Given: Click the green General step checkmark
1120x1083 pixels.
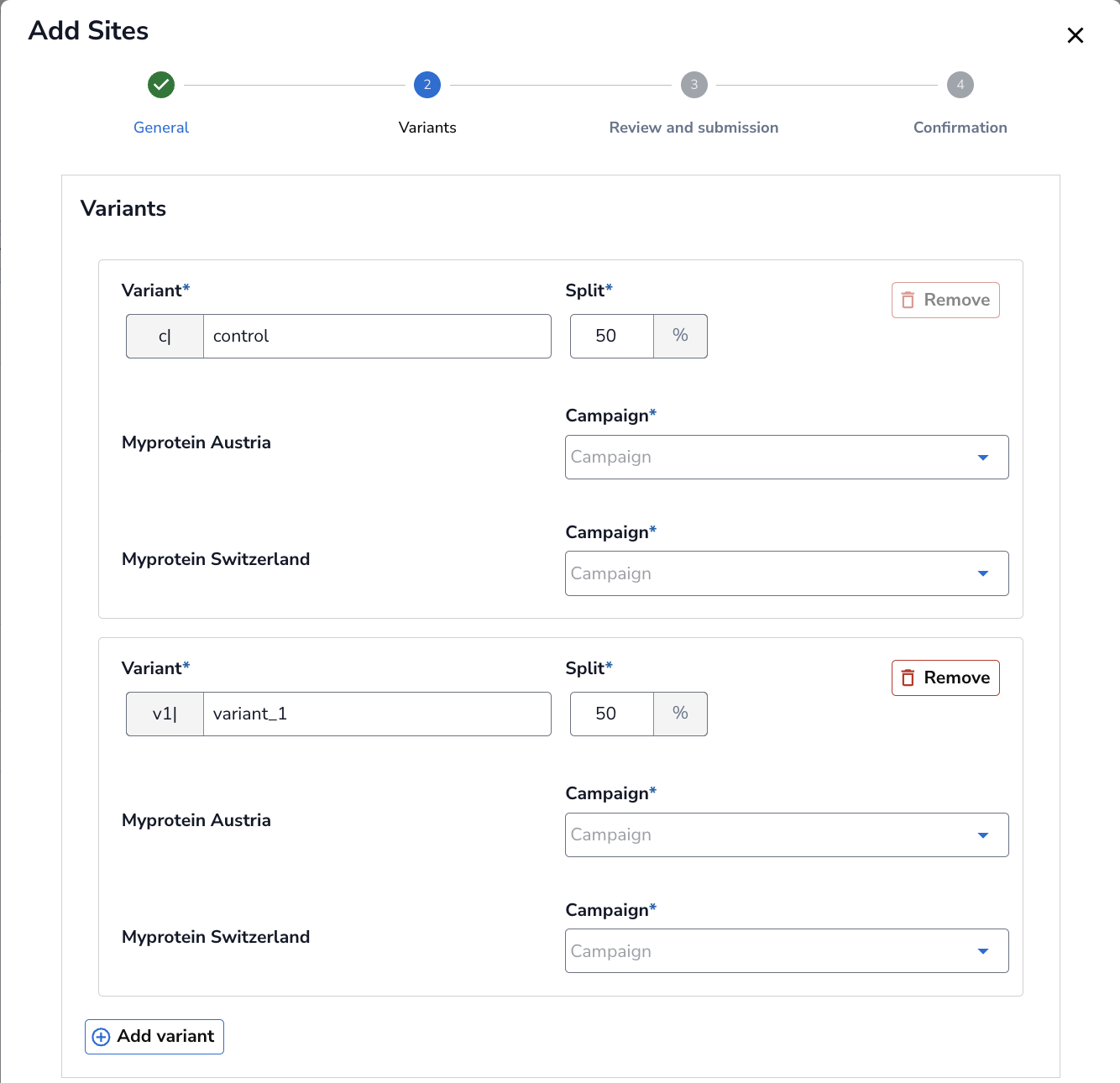Looking at the screenshot, I should tap(161, 85).
